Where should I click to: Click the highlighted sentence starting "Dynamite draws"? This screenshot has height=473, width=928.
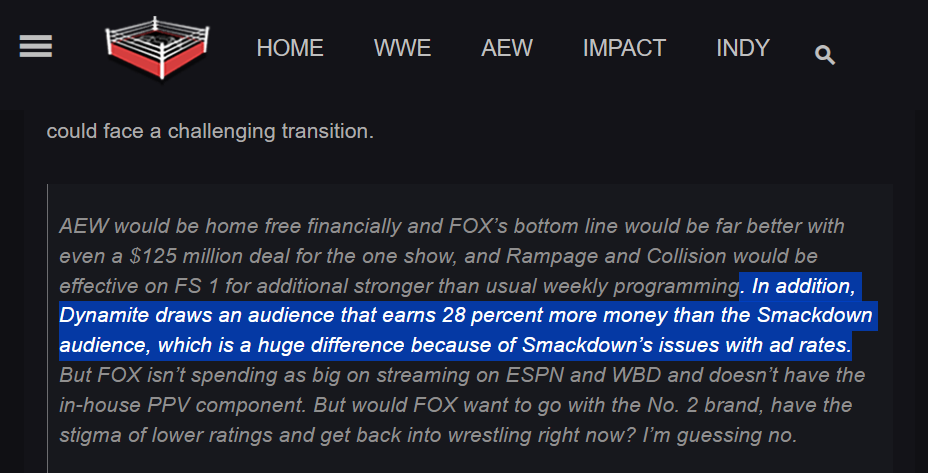(x=300, y=317)
